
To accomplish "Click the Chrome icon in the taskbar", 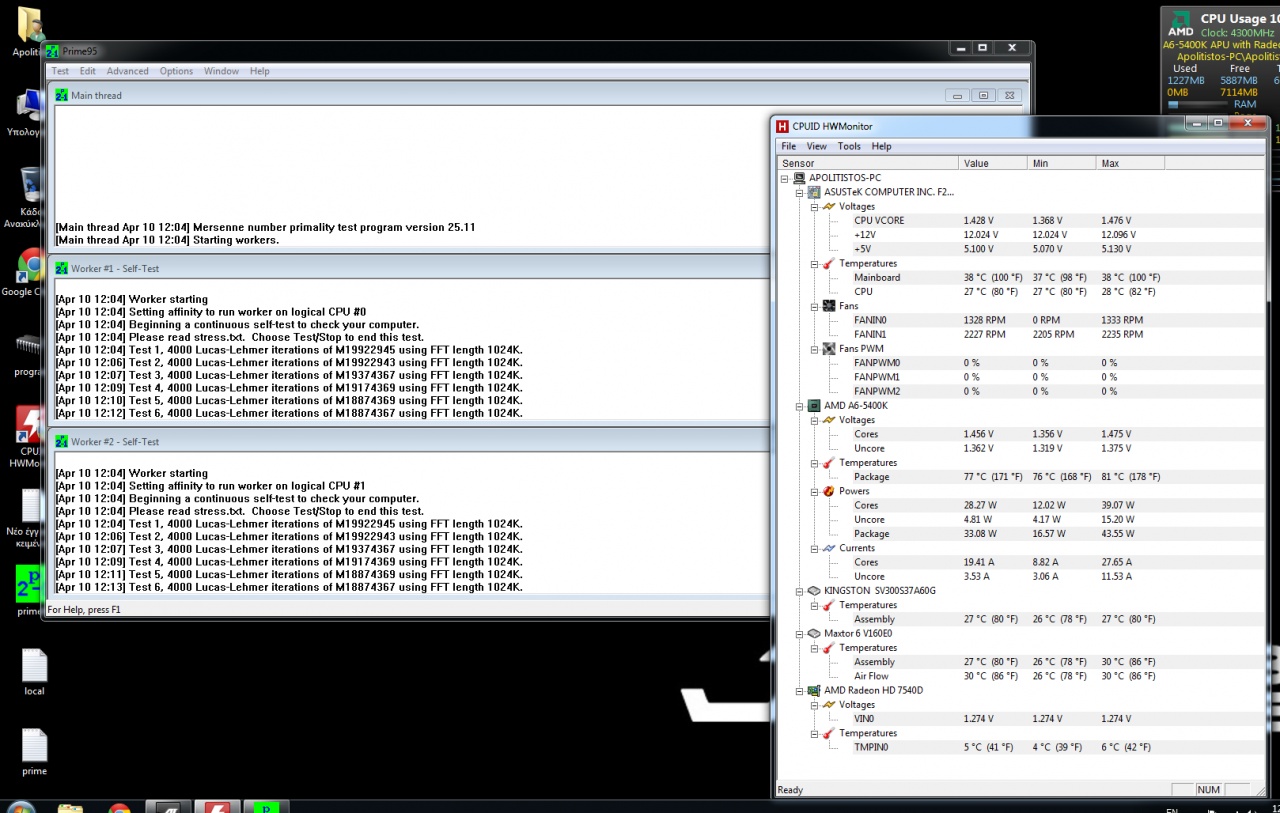I will coord(119,807).
